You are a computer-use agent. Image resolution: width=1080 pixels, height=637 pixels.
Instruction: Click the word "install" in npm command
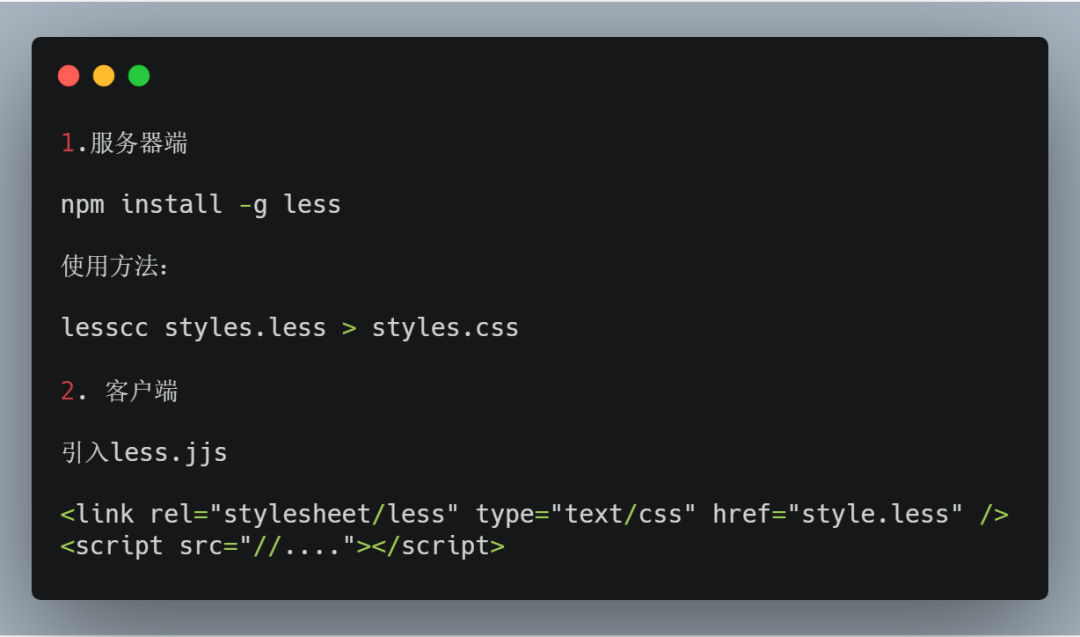coord(172,205)
